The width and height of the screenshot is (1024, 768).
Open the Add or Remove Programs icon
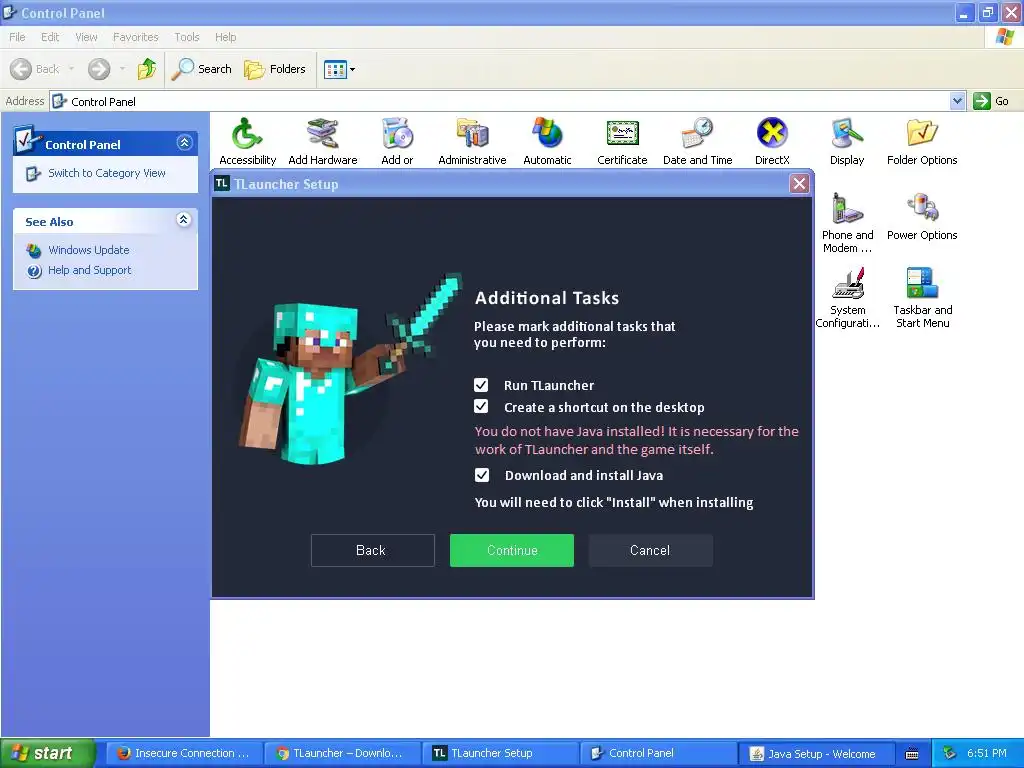click(397, 141)
